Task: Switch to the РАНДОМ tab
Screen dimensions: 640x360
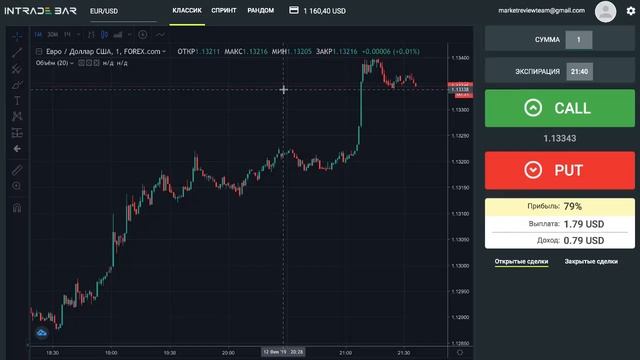Action: [260, 10]
